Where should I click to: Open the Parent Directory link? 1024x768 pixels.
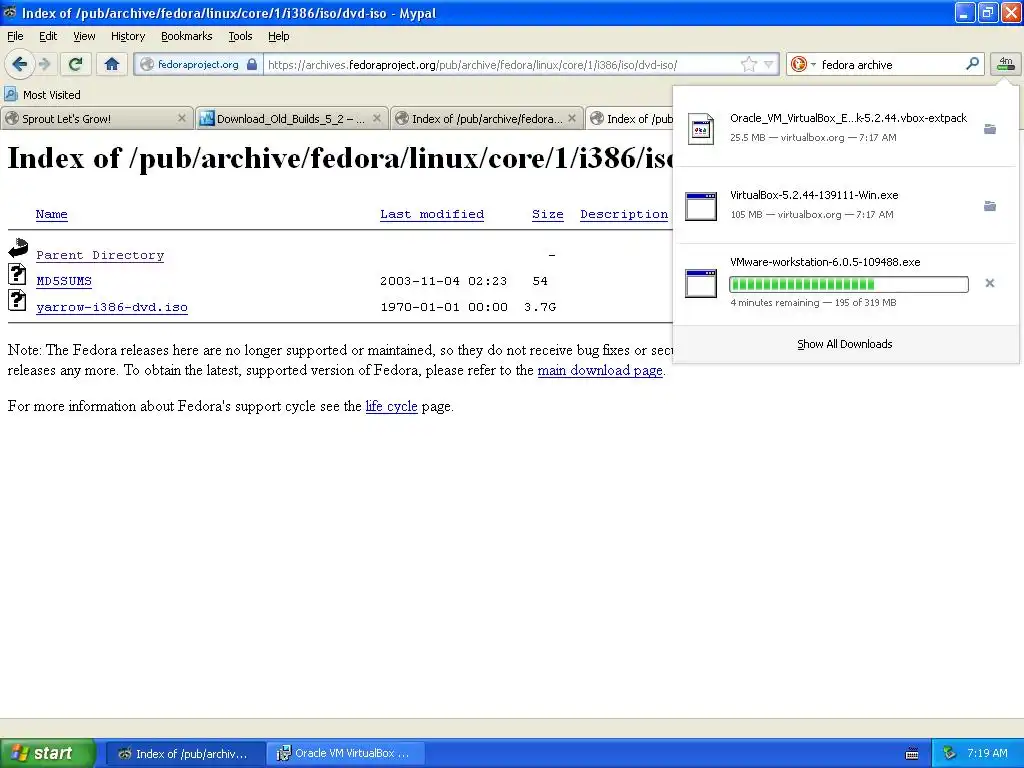click(x=100, y=255)
